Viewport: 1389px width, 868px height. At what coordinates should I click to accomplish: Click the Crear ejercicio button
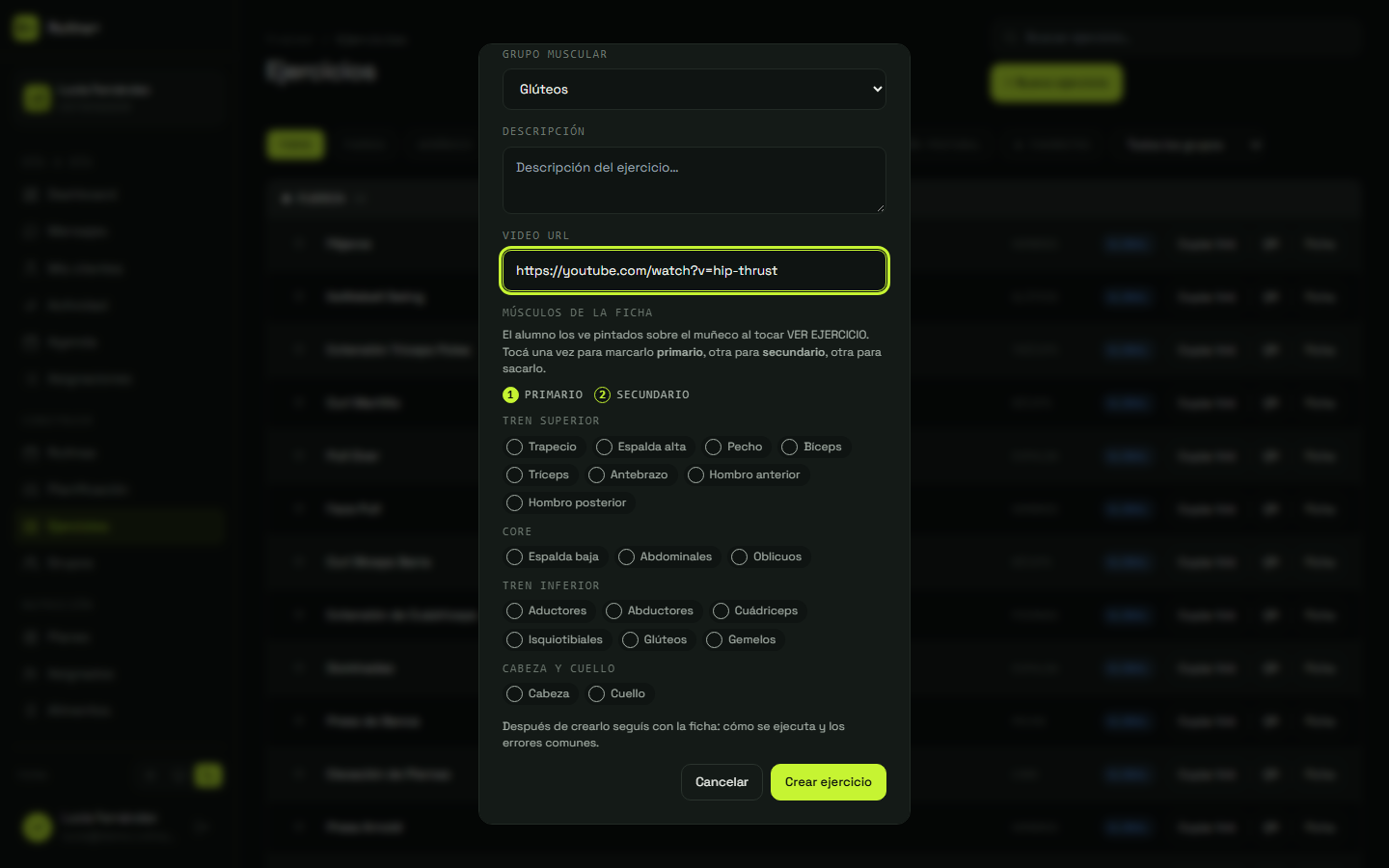click(829, 782)
